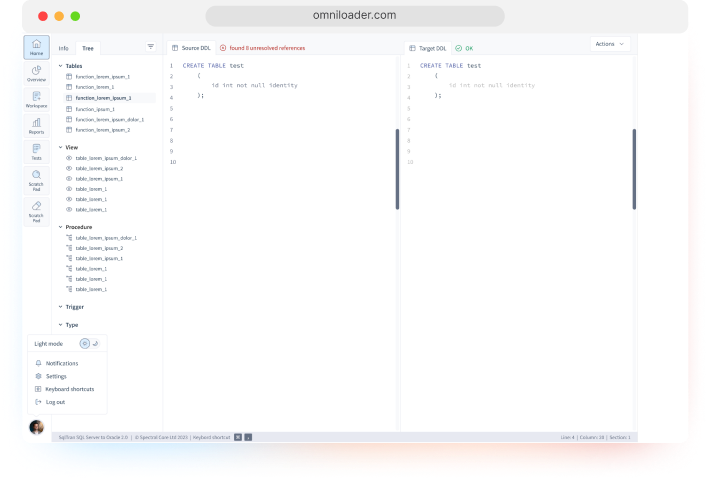Switch to dark mode moon toggle
Screen dimensions: 709x482
click(x=95, y=344)
